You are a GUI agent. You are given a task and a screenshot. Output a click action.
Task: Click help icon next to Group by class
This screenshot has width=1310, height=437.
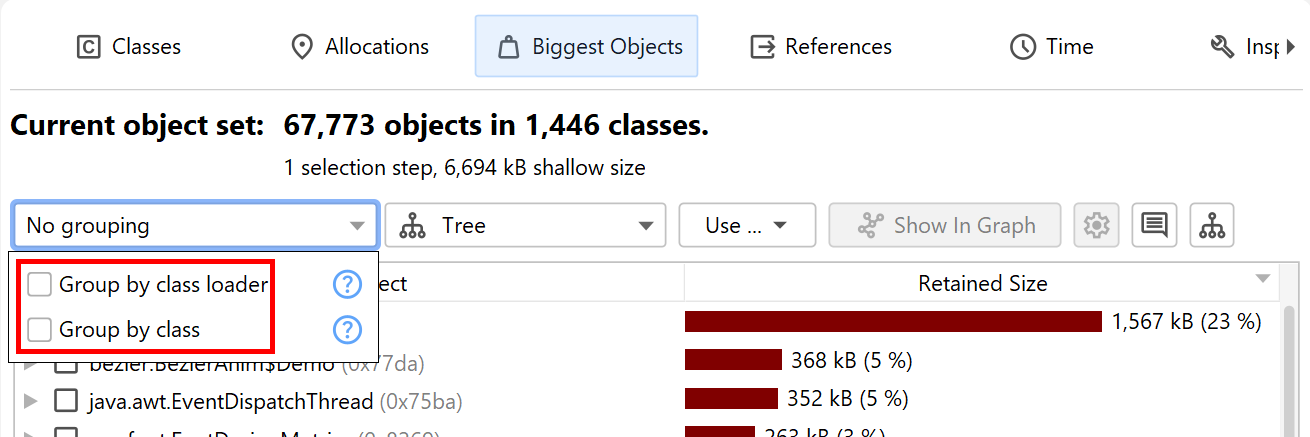click(346, 329)
